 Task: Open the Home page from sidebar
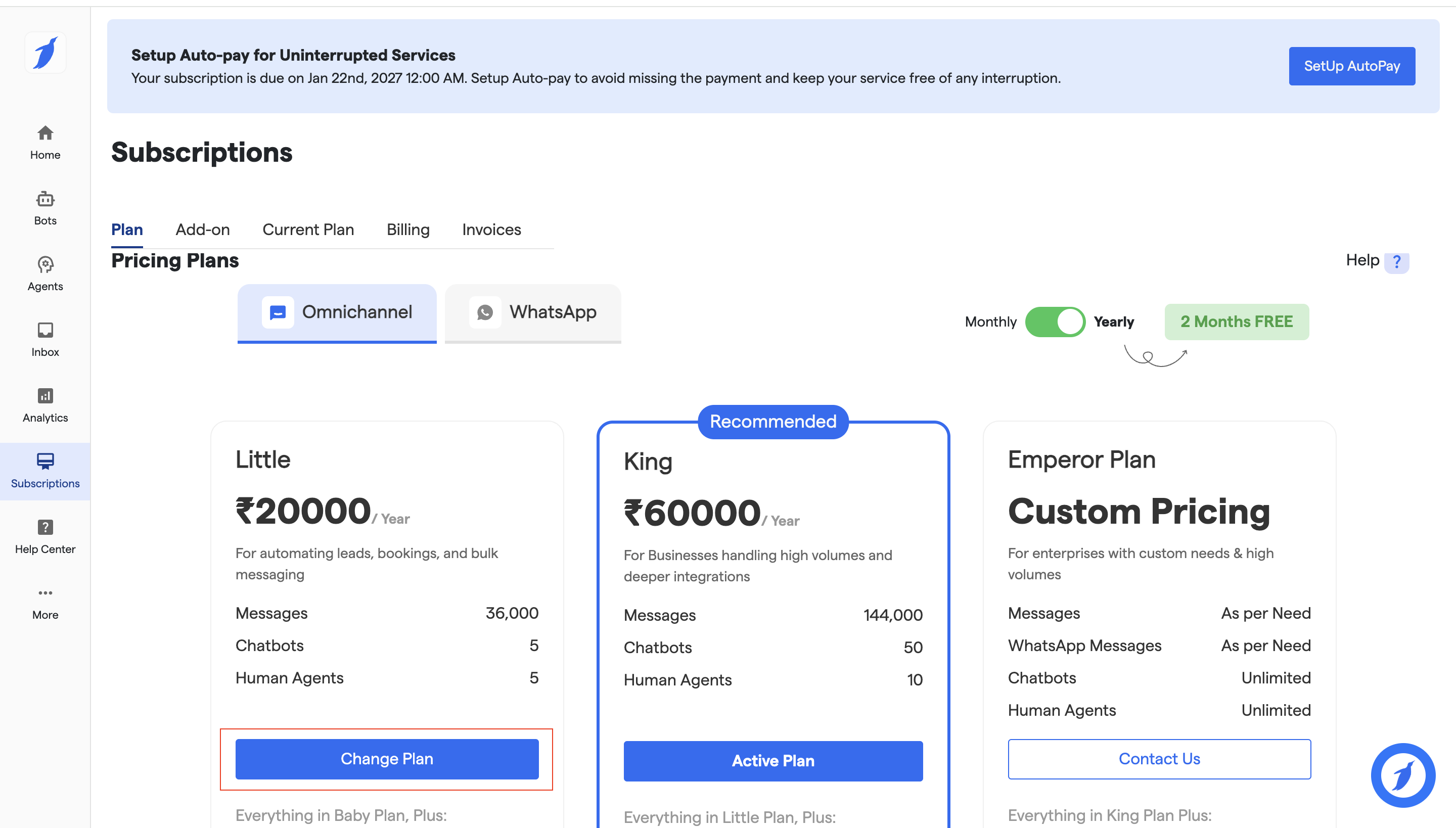point(45,142)
